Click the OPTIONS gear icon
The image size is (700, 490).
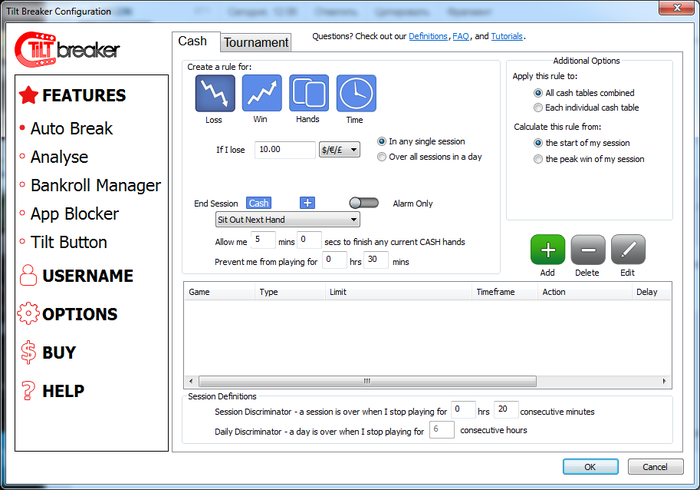coord(29,313)
